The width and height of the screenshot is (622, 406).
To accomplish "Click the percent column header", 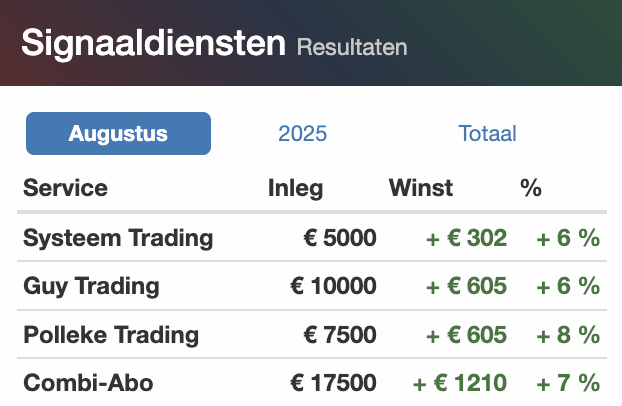I will pos(531,187).
